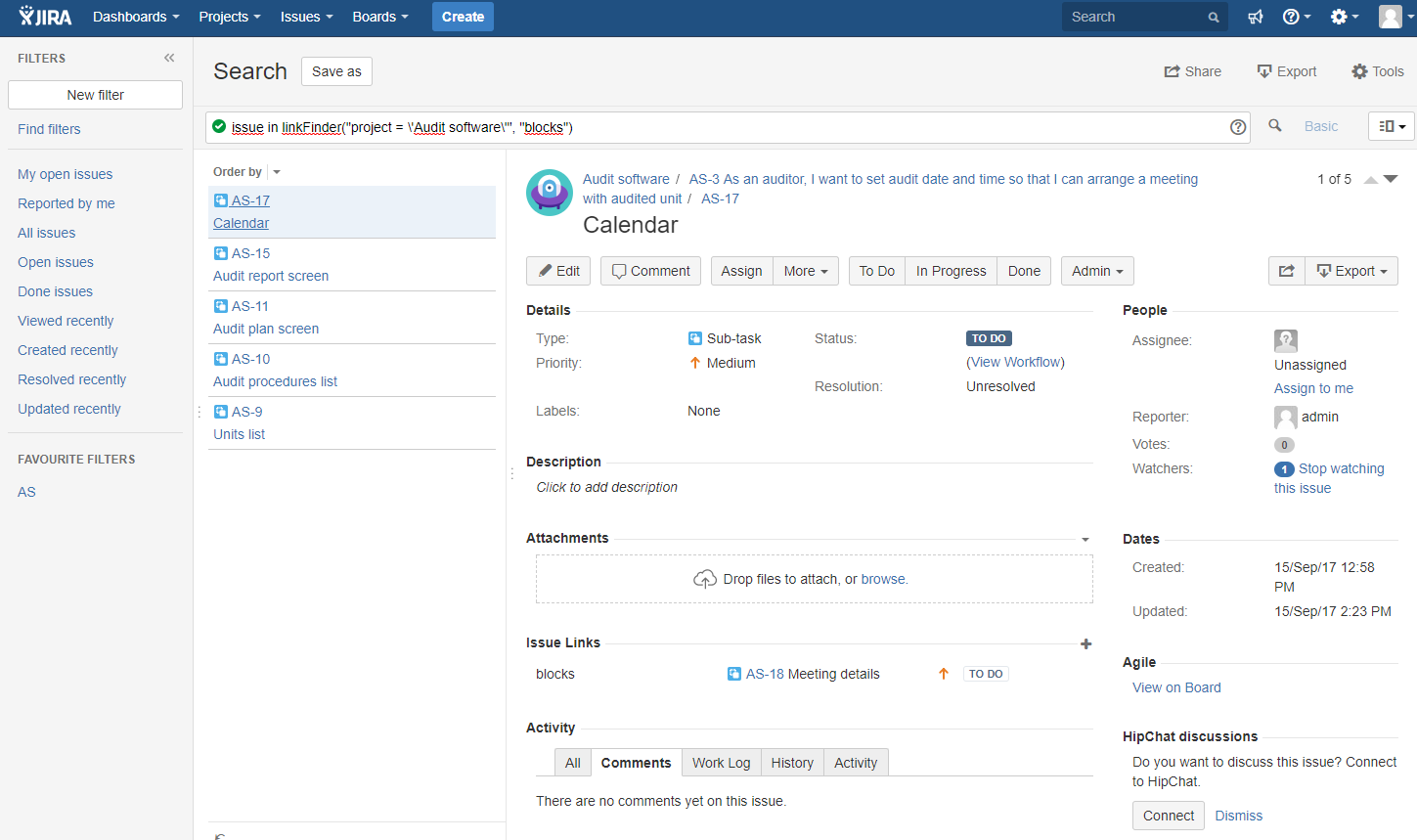
Task: Open the AS favourite filter
Action: click(26, 492)
